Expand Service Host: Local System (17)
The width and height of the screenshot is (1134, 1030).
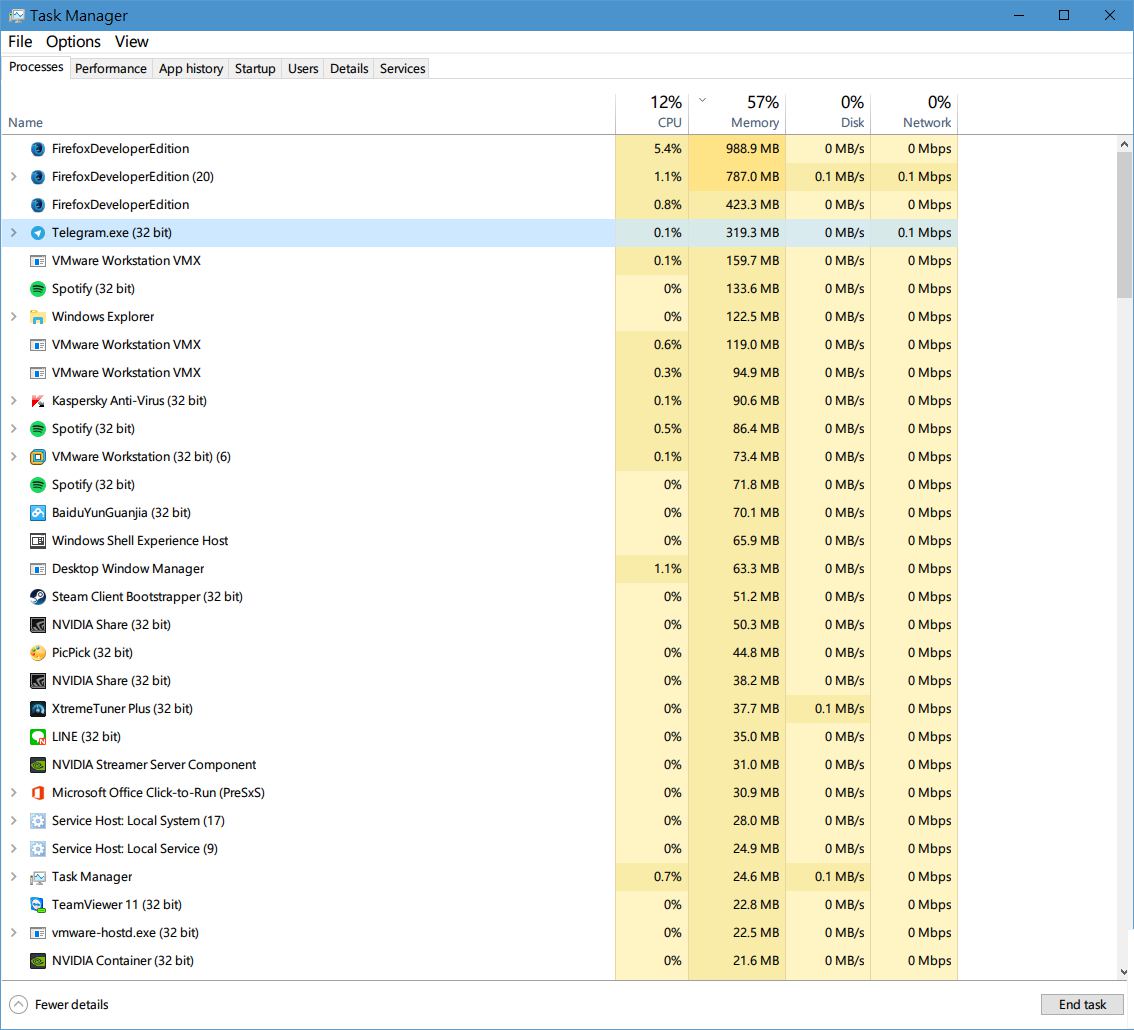pyautogui.click(x=13, y=821)
